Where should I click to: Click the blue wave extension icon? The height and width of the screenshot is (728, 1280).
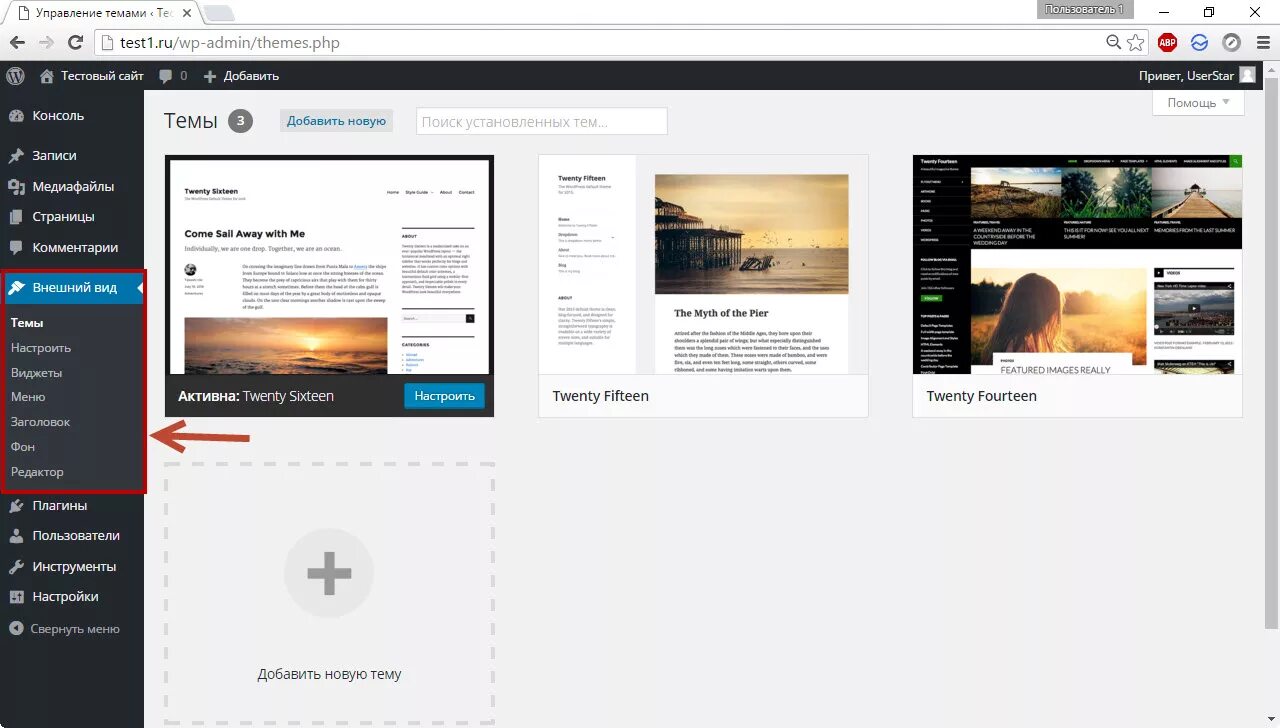pyautogui.click(x=1200, y=43)
